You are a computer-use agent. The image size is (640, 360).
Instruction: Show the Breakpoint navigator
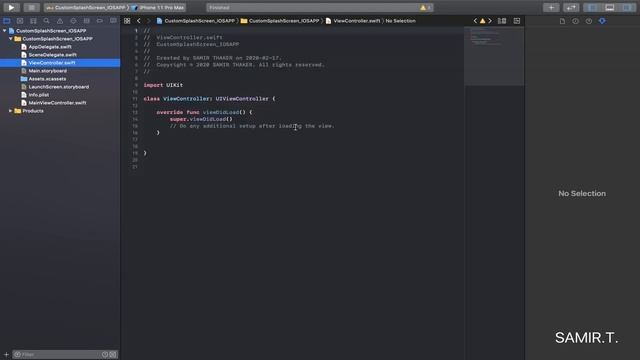pos(100,21)
